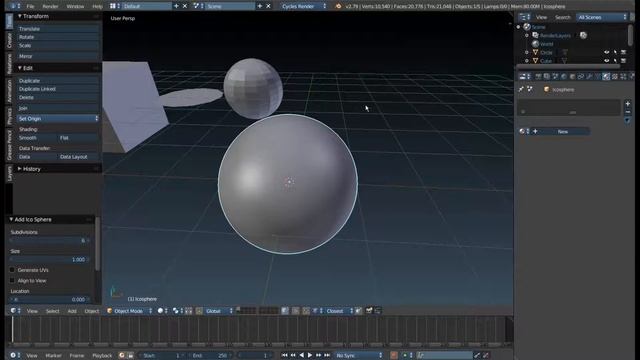640x360 pixels.
Task: Open the Object Mode dropdown
Action: (x=130, y=311)
